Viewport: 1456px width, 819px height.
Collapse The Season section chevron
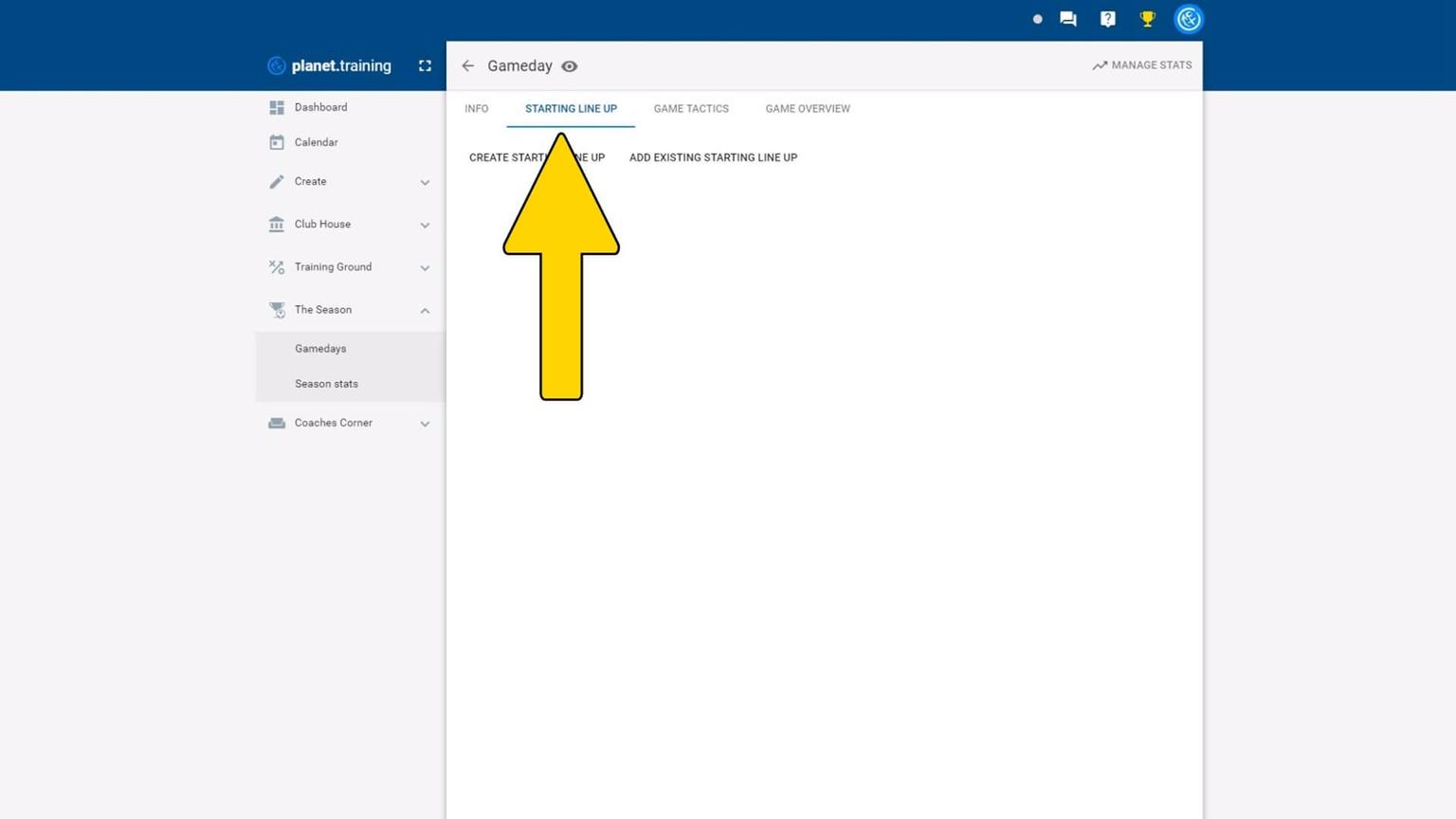[x=425, y=310]
